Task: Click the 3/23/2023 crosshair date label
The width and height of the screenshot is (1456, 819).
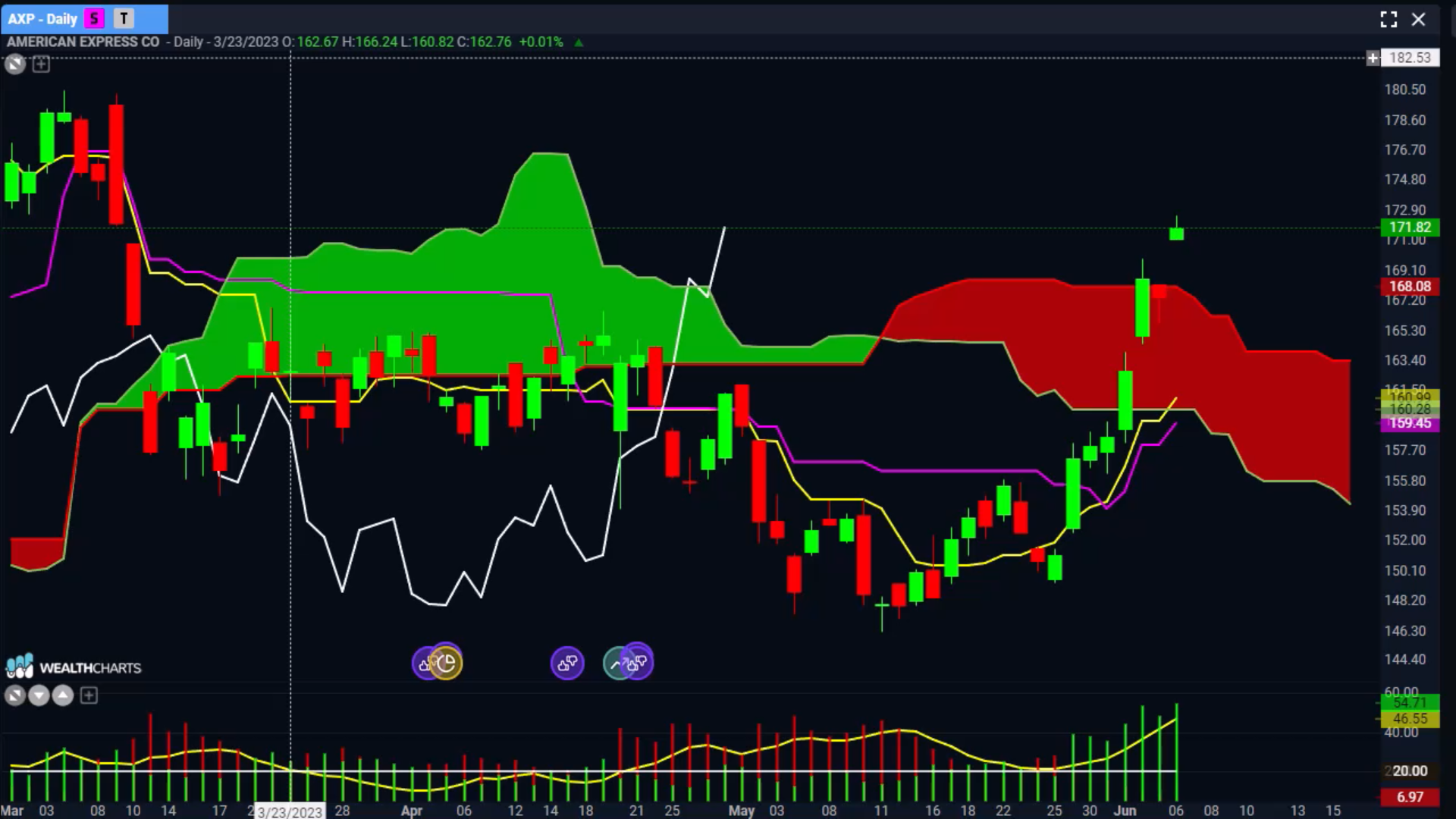Action: click(x=290, y=811)
